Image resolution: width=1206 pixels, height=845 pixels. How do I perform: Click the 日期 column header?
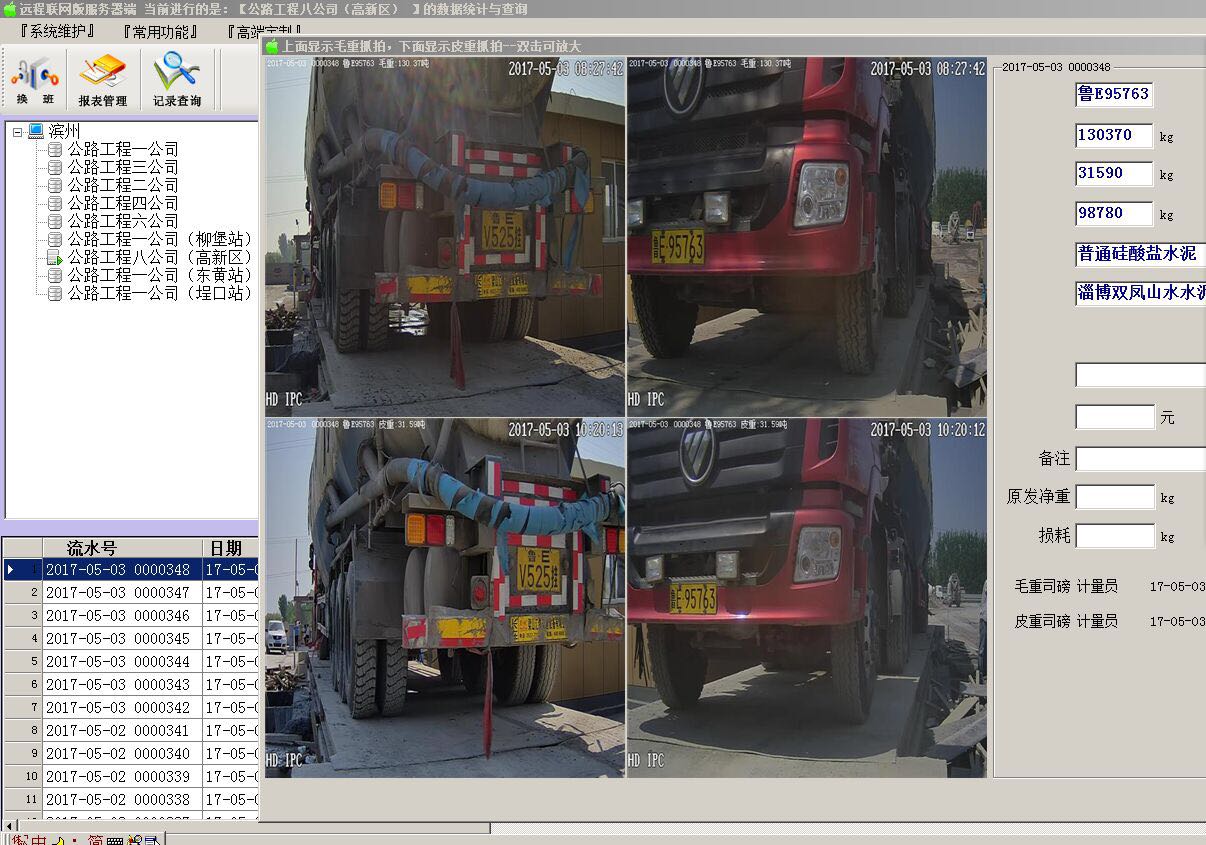[x=226, y=548]
